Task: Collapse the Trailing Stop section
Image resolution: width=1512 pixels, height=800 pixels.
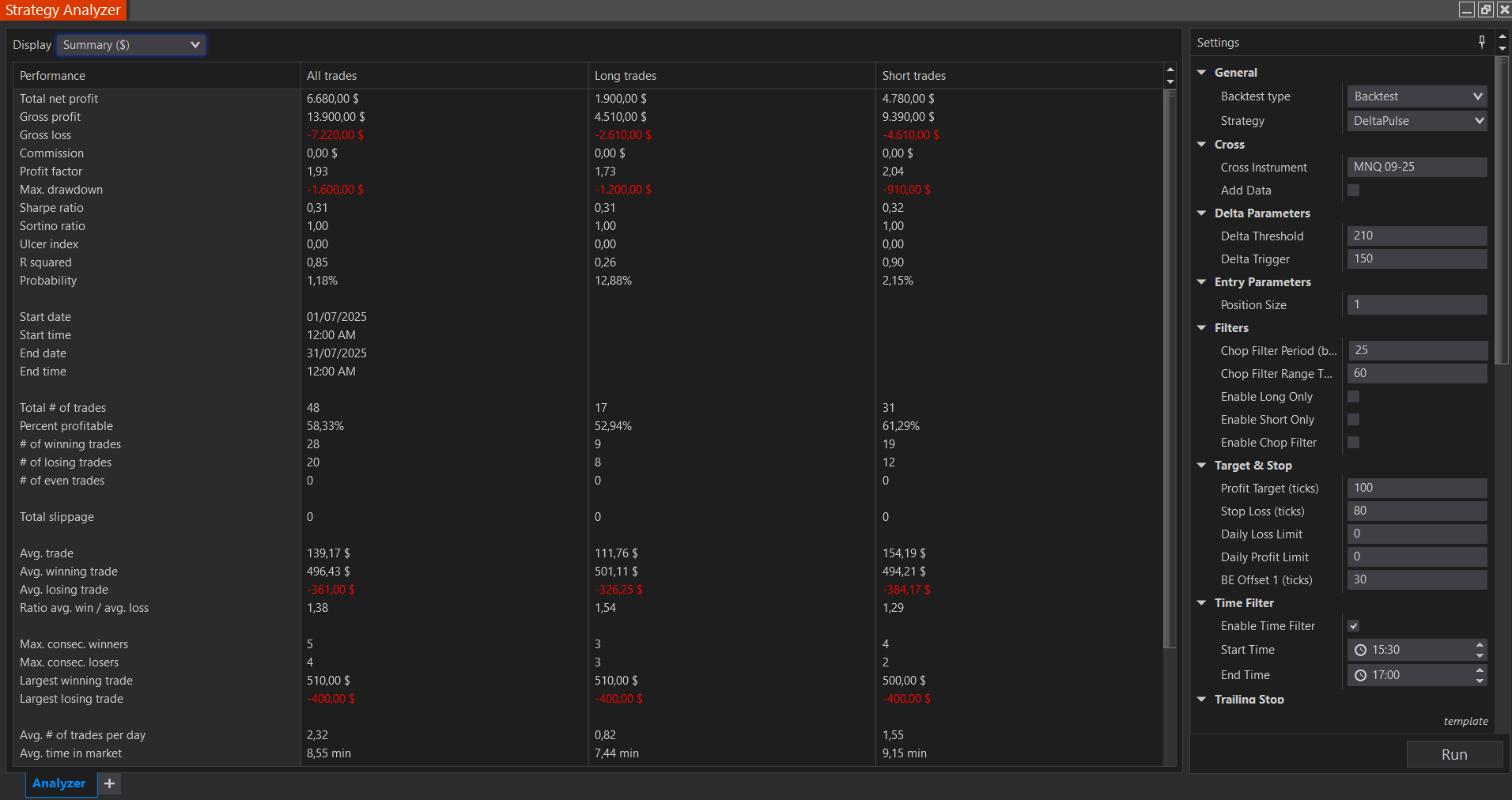Action: coord(1201,700)
